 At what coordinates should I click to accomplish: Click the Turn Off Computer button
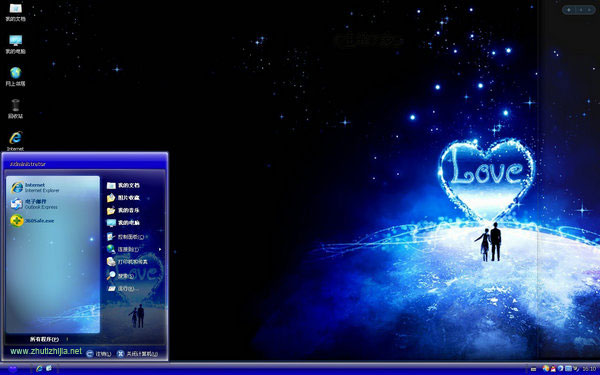pyautogui.click(x=137, y=354)
